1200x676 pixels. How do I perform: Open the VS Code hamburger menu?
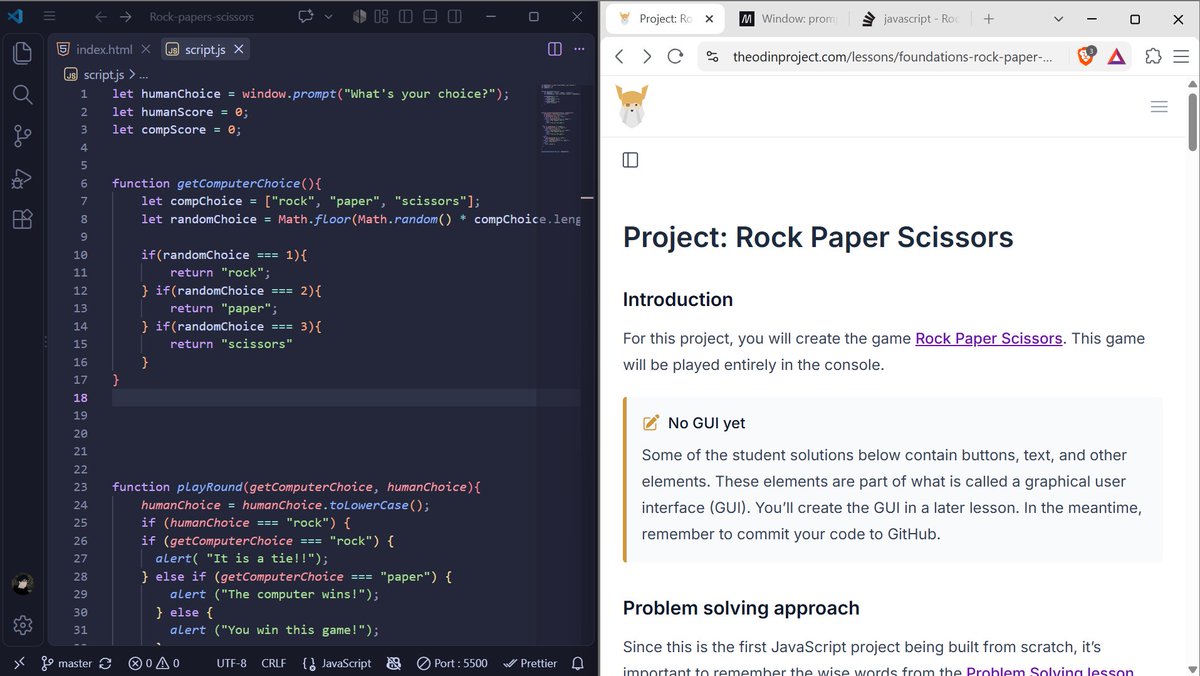click(x=49, y=17)
